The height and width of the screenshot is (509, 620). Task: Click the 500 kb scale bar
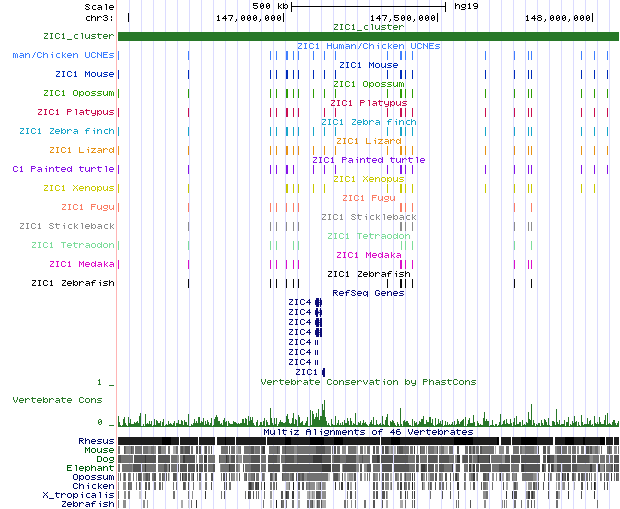pos(368,6)
